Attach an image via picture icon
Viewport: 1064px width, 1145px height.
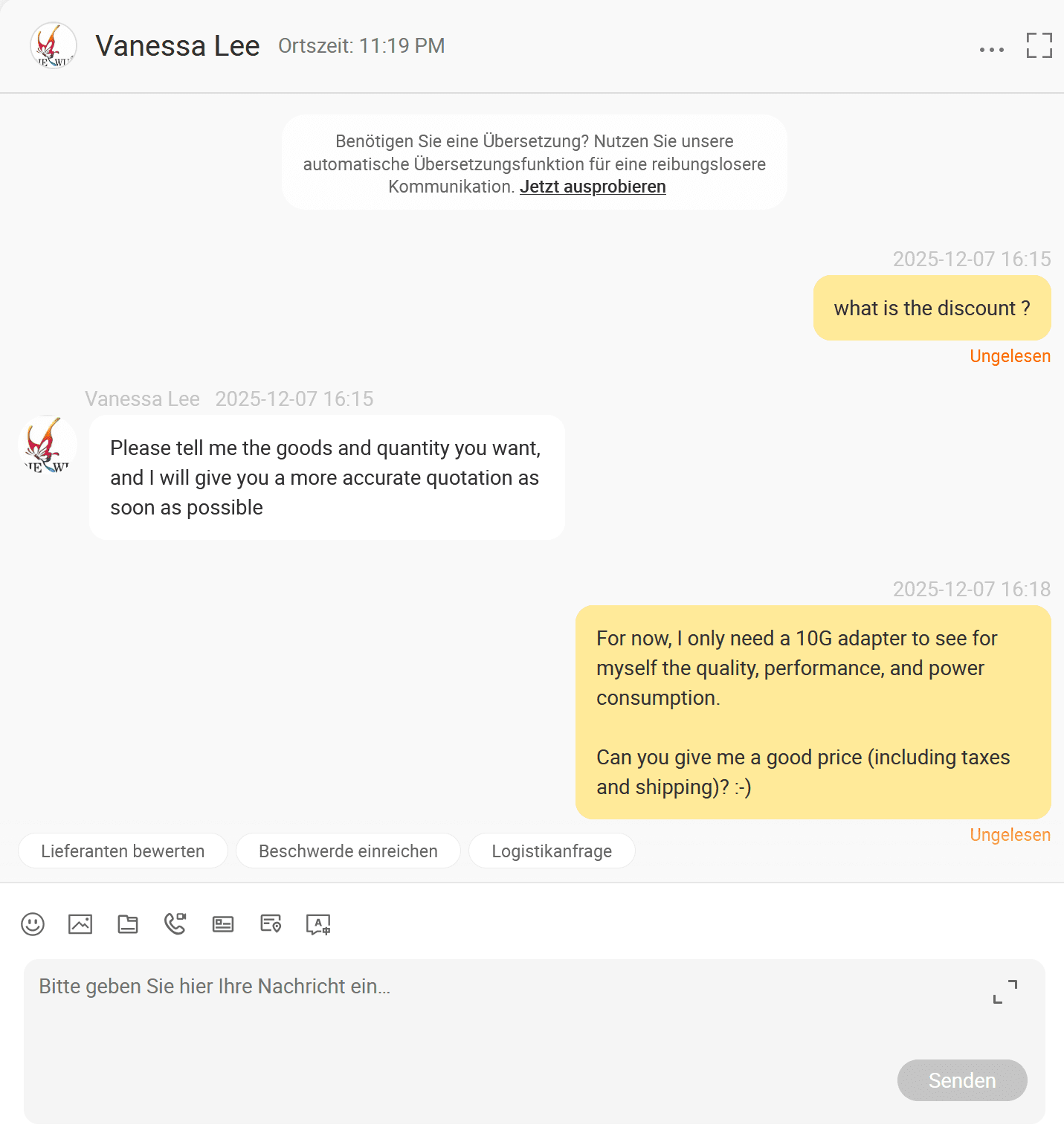point(80,924)
